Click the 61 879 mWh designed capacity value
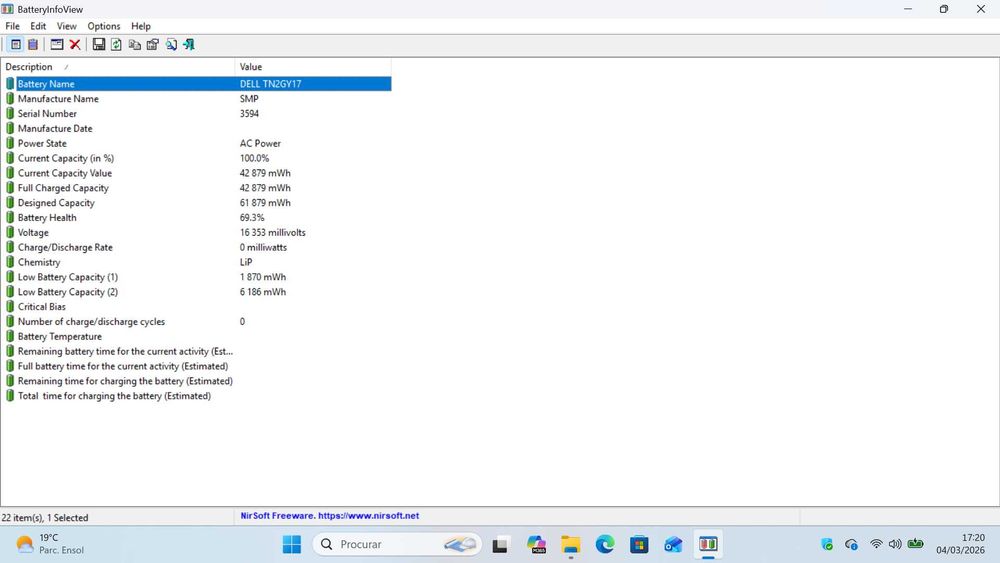1000x563 pixels. coord(265,203)
